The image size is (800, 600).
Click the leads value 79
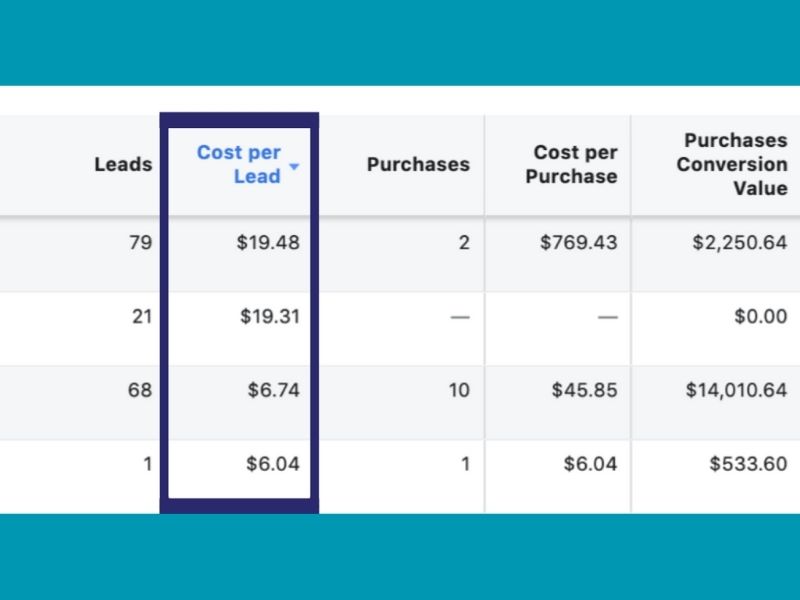141,242
